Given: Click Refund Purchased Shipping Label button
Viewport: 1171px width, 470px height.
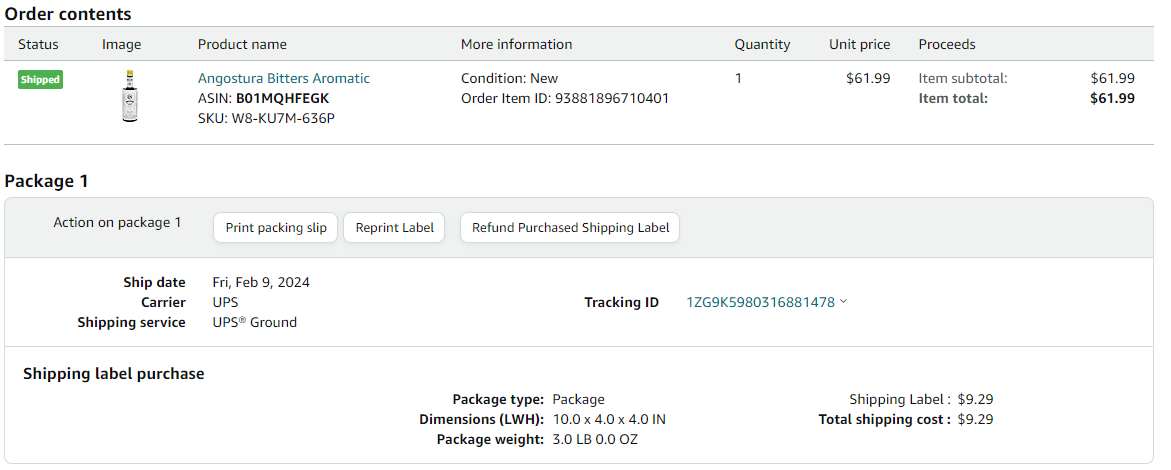Looking at the screenshot, I should (x=571, y=228).
